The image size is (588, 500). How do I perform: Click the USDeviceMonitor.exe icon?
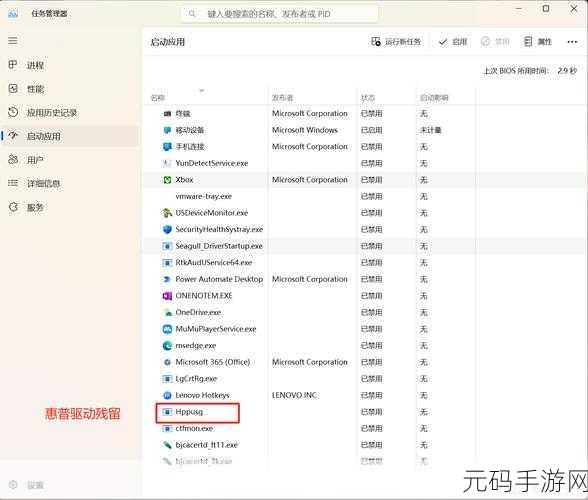tap(167, 213)
